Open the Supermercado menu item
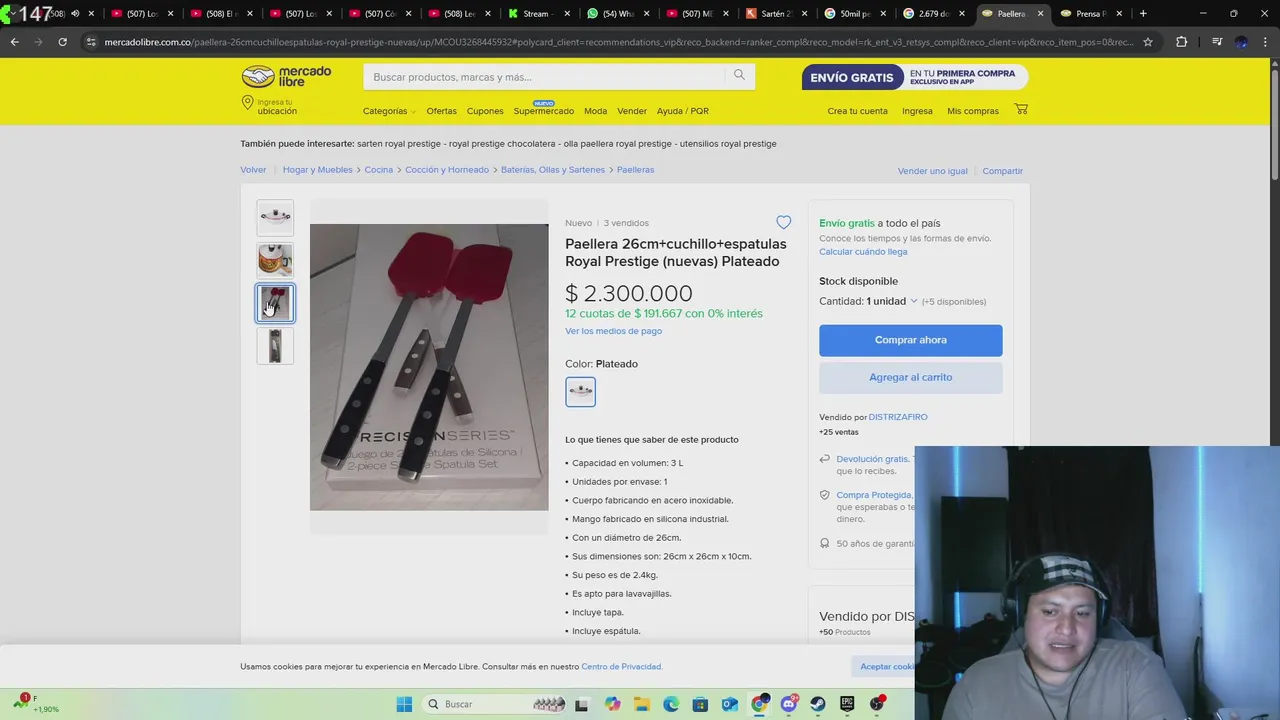1280x720 pixels. pyautogui.click(x=544, y=111)
